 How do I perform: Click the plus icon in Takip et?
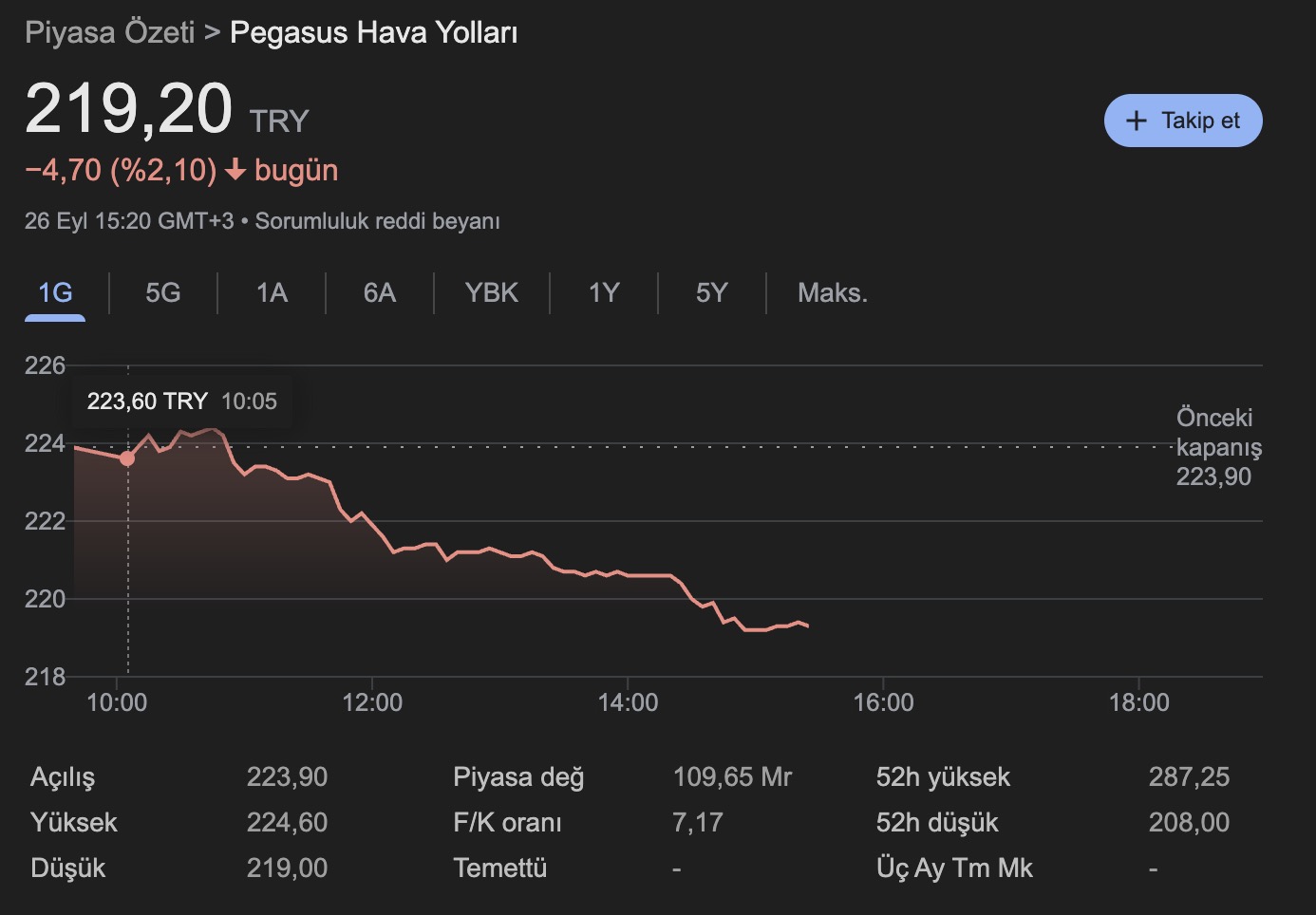pyautogui.click(x=1136, y=121)
